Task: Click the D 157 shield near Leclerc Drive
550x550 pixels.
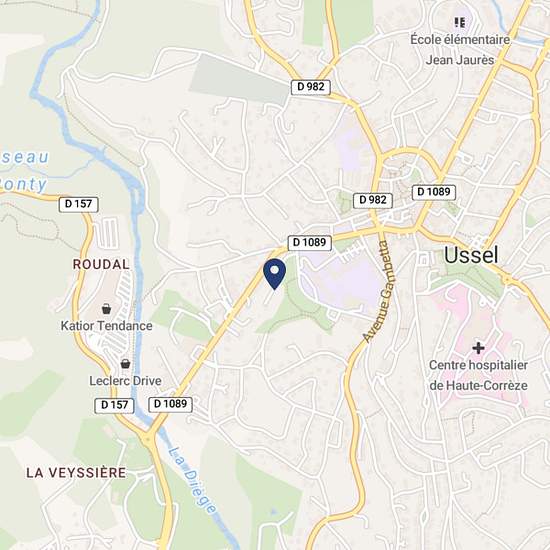Action: pyautogui.click(x=114, y=405)
